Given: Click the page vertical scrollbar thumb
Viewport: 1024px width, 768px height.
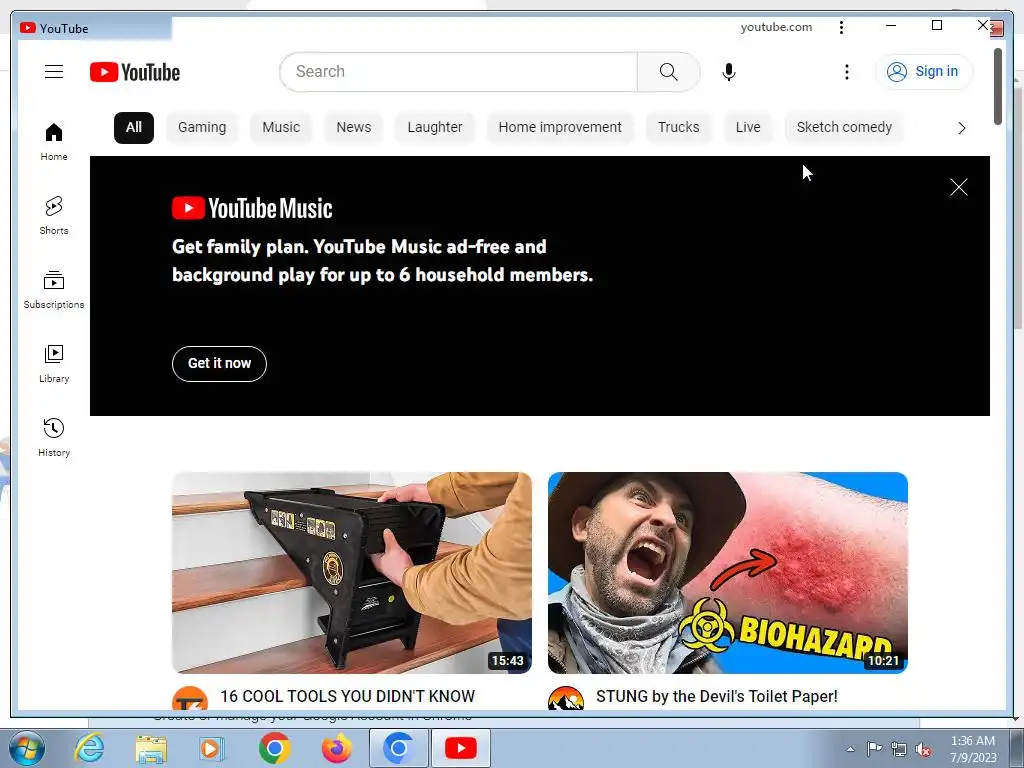Looking at the screenshot, I should [x=997, y=86].
